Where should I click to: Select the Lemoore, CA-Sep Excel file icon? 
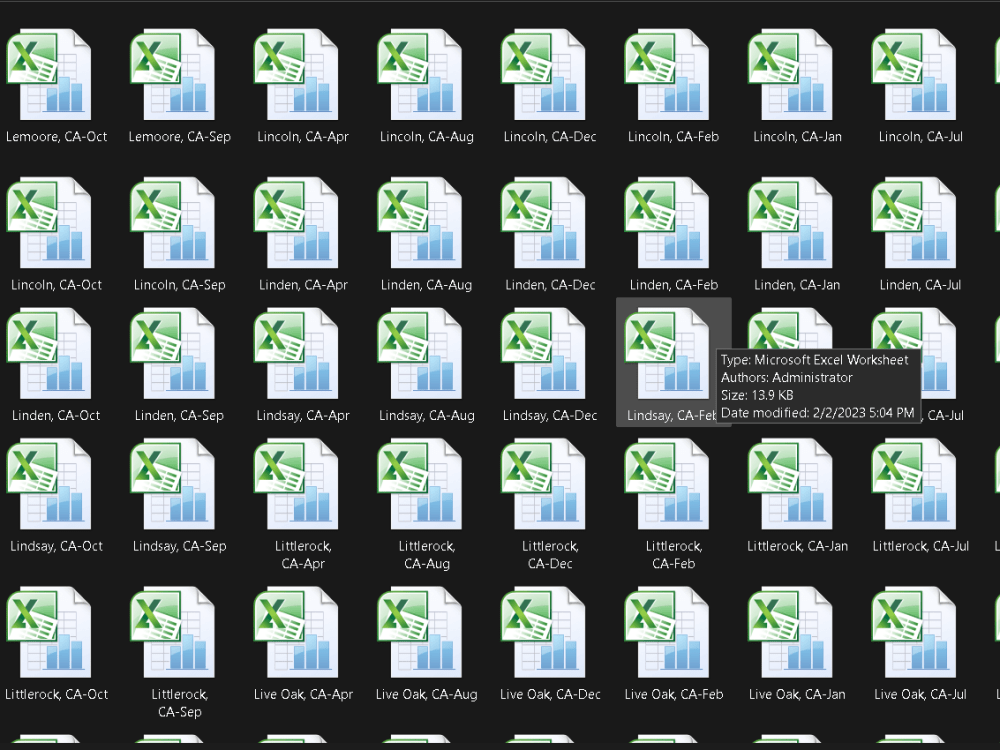pos(173,75)
